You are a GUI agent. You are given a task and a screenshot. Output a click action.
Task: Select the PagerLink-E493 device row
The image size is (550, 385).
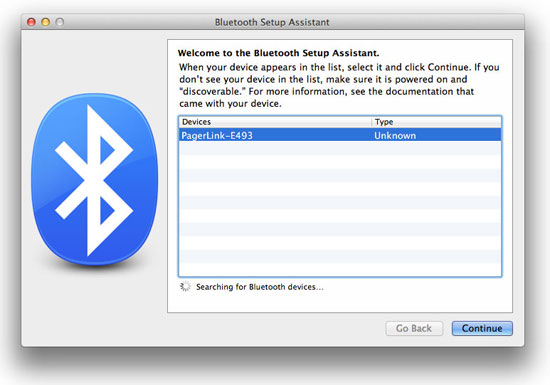(340, 135)
